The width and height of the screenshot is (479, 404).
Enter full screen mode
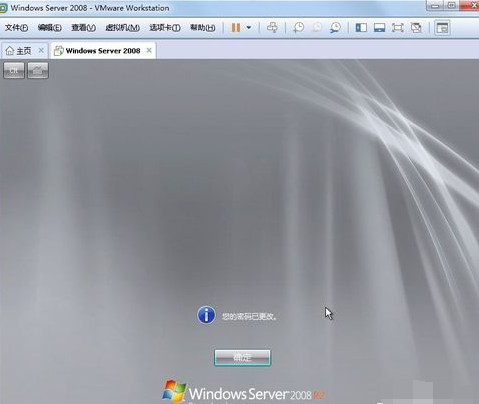397,27
